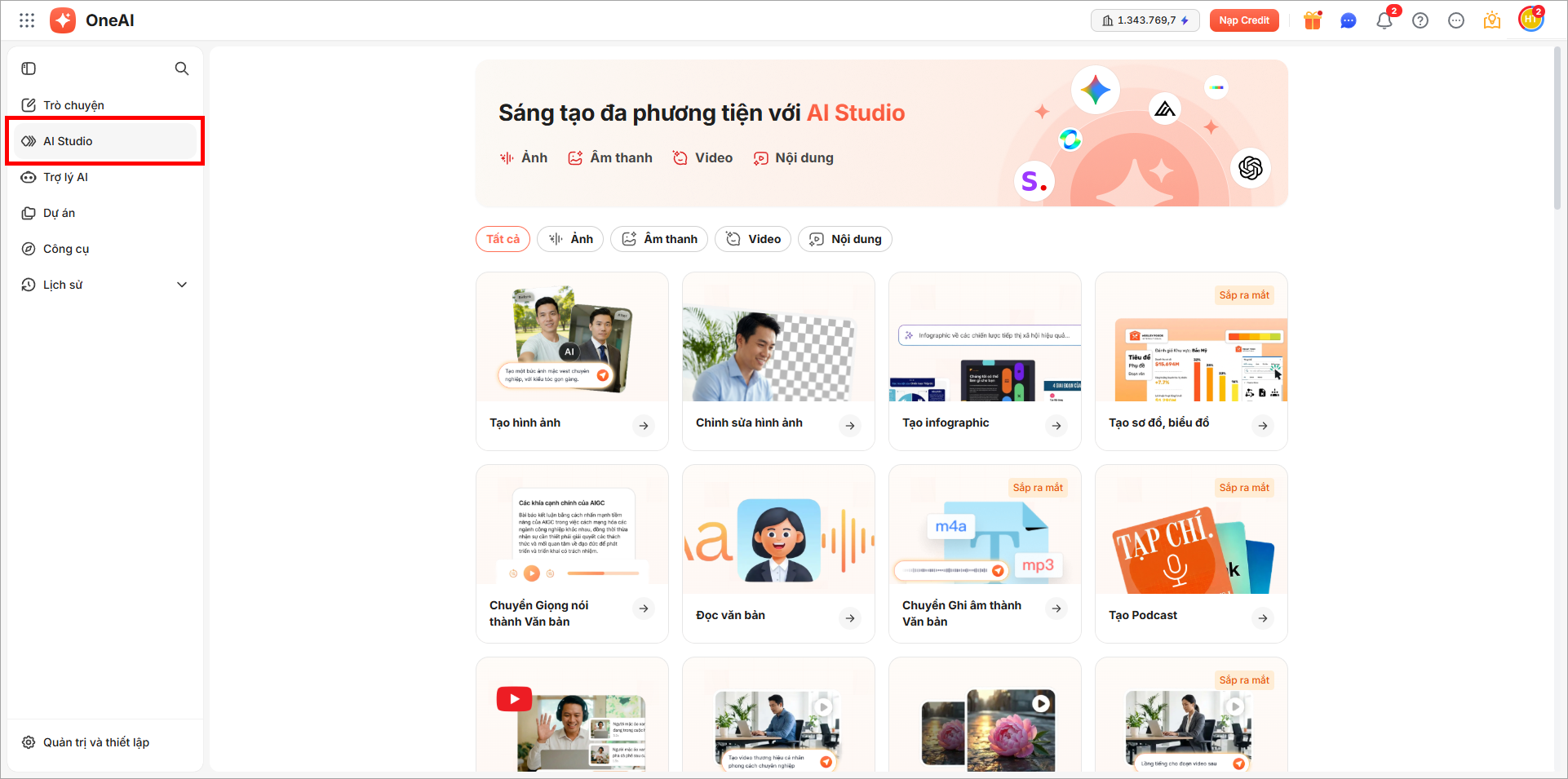Open the Chỉnh sửa hình ảnh card thumbnail
The height and width of the screenshot is (779, 1568).
(778, 337)
